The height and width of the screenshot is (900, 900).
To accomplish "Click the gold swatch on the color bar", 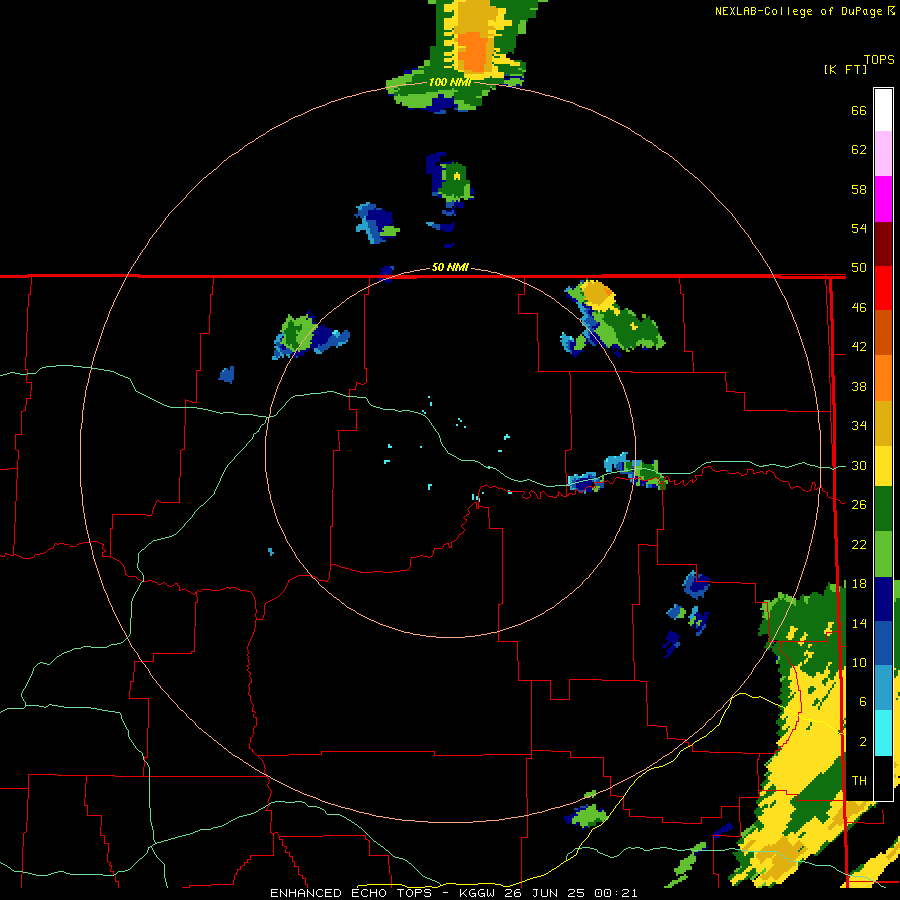I will [883, 423].
